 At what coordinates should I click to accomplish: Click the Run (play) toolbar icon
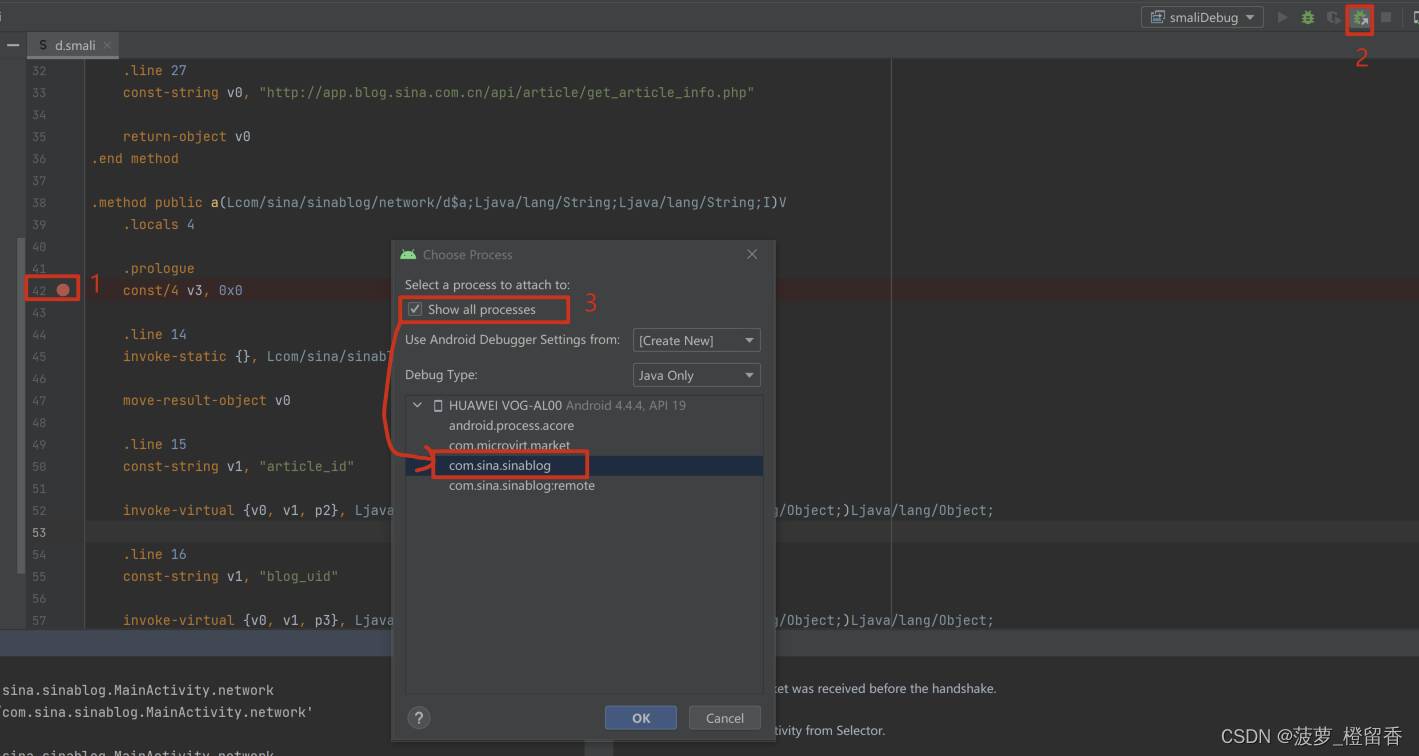(x=1282, y=17)
